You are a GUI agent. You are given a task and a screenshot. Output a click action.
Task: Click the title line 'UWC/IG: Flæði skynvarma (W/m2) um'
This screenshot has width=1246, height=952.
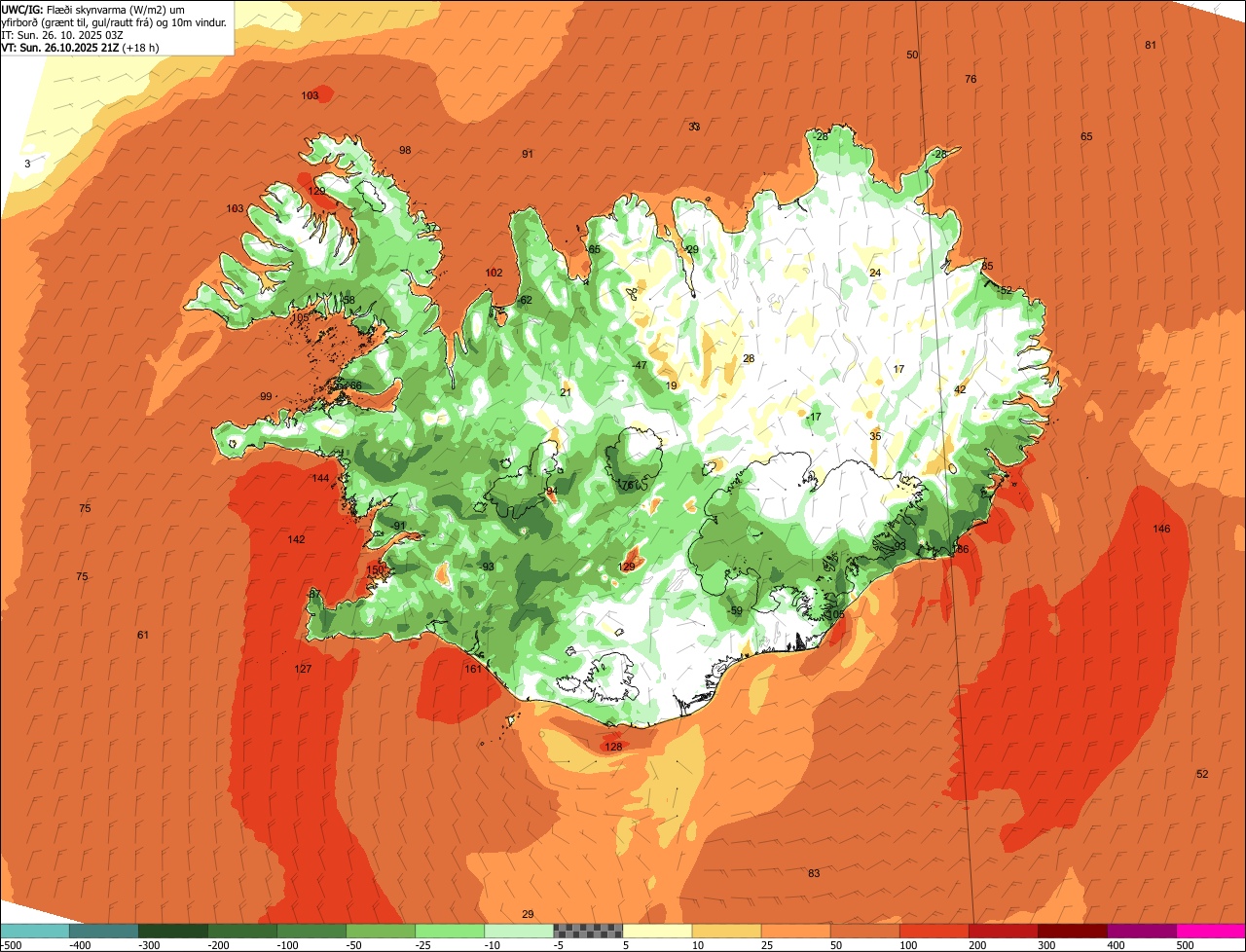pyautogui.click(x=93, y=9)
